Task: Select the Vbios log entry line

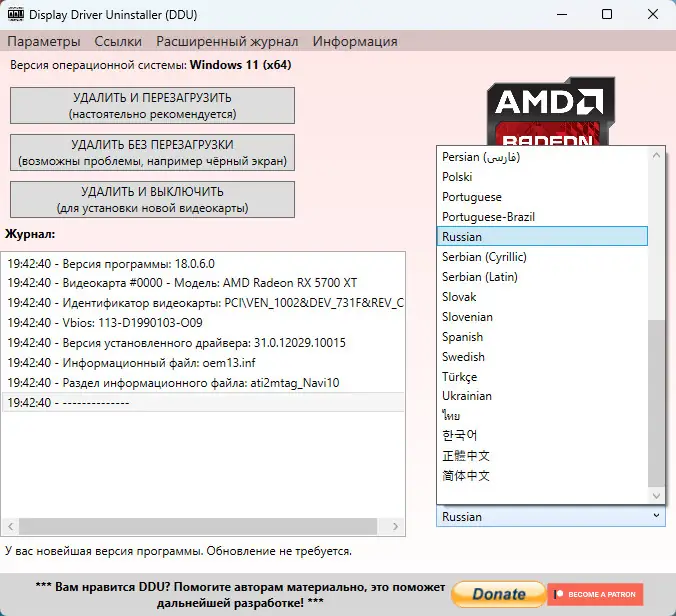Action: (105, 323)
